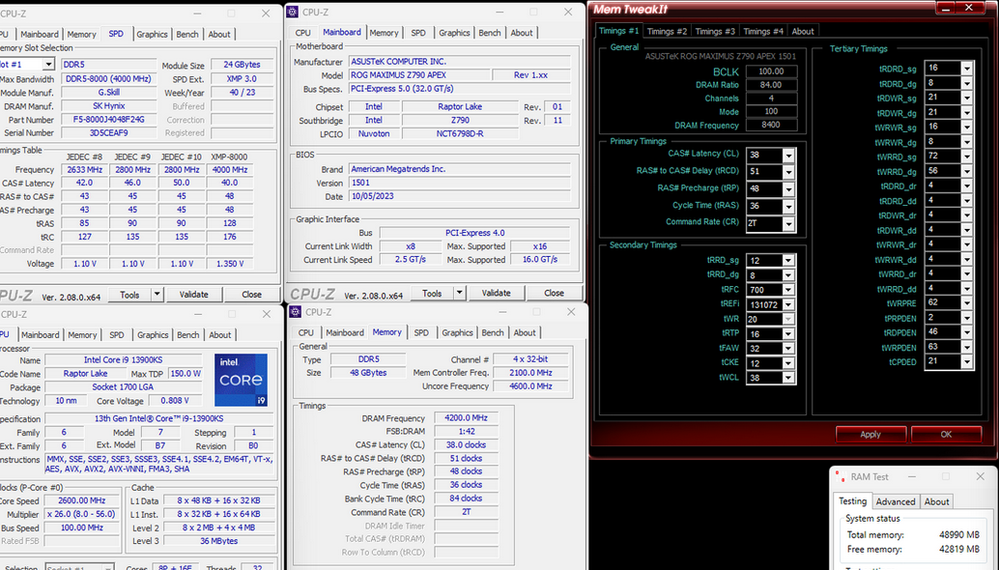999x570 pixels.
Task: Click the DRAM Frequency field showing 8400
Action: tap(771, 125)
